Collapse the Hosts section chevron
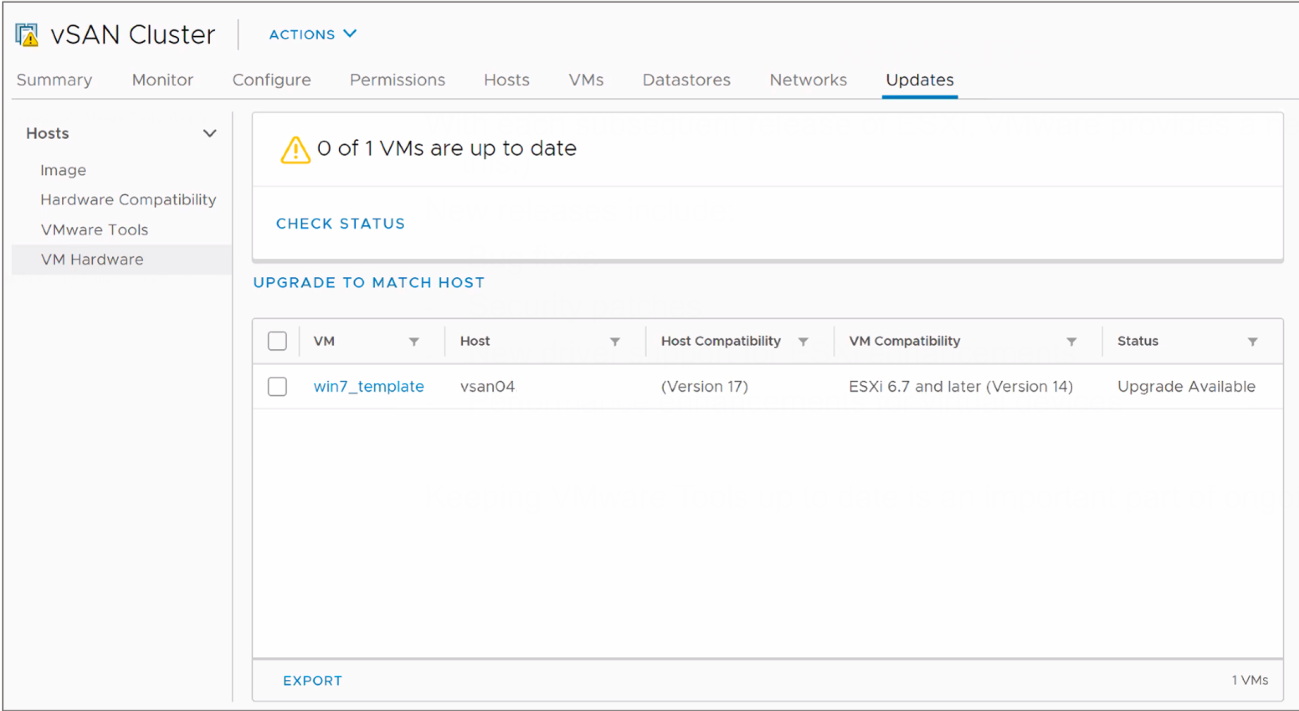 click(210, 133)
